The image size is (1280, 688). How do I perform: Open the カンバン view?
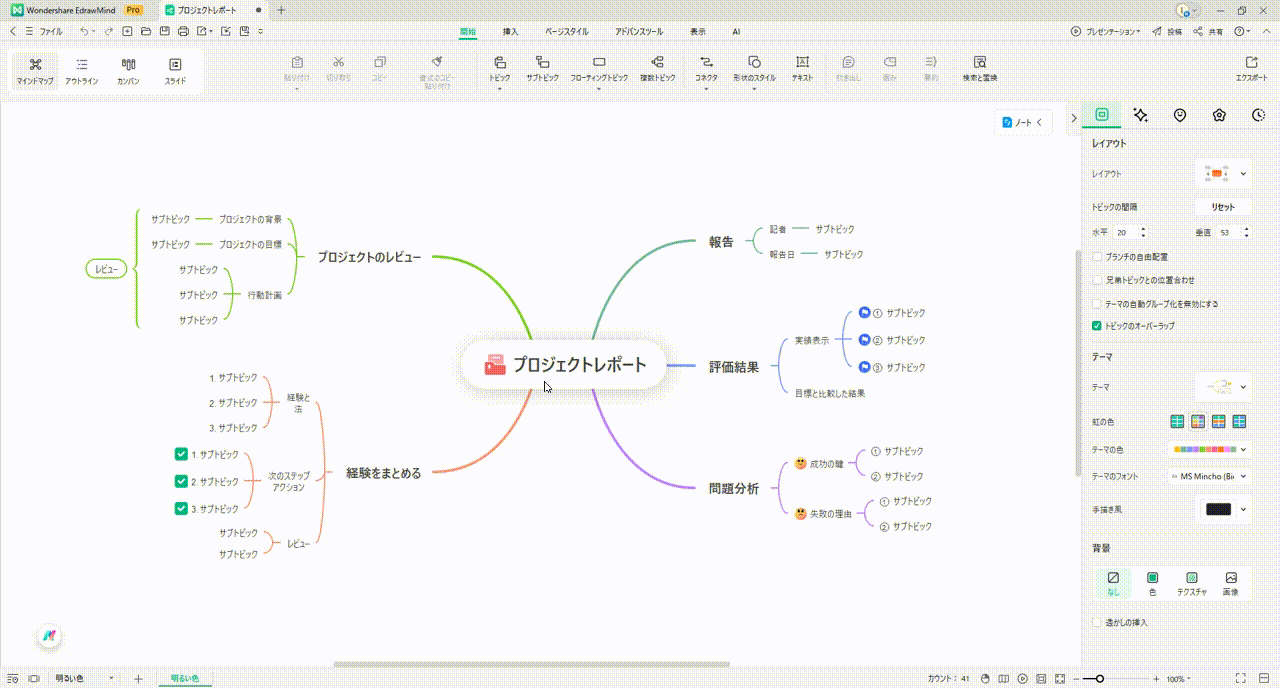point(128,71)
